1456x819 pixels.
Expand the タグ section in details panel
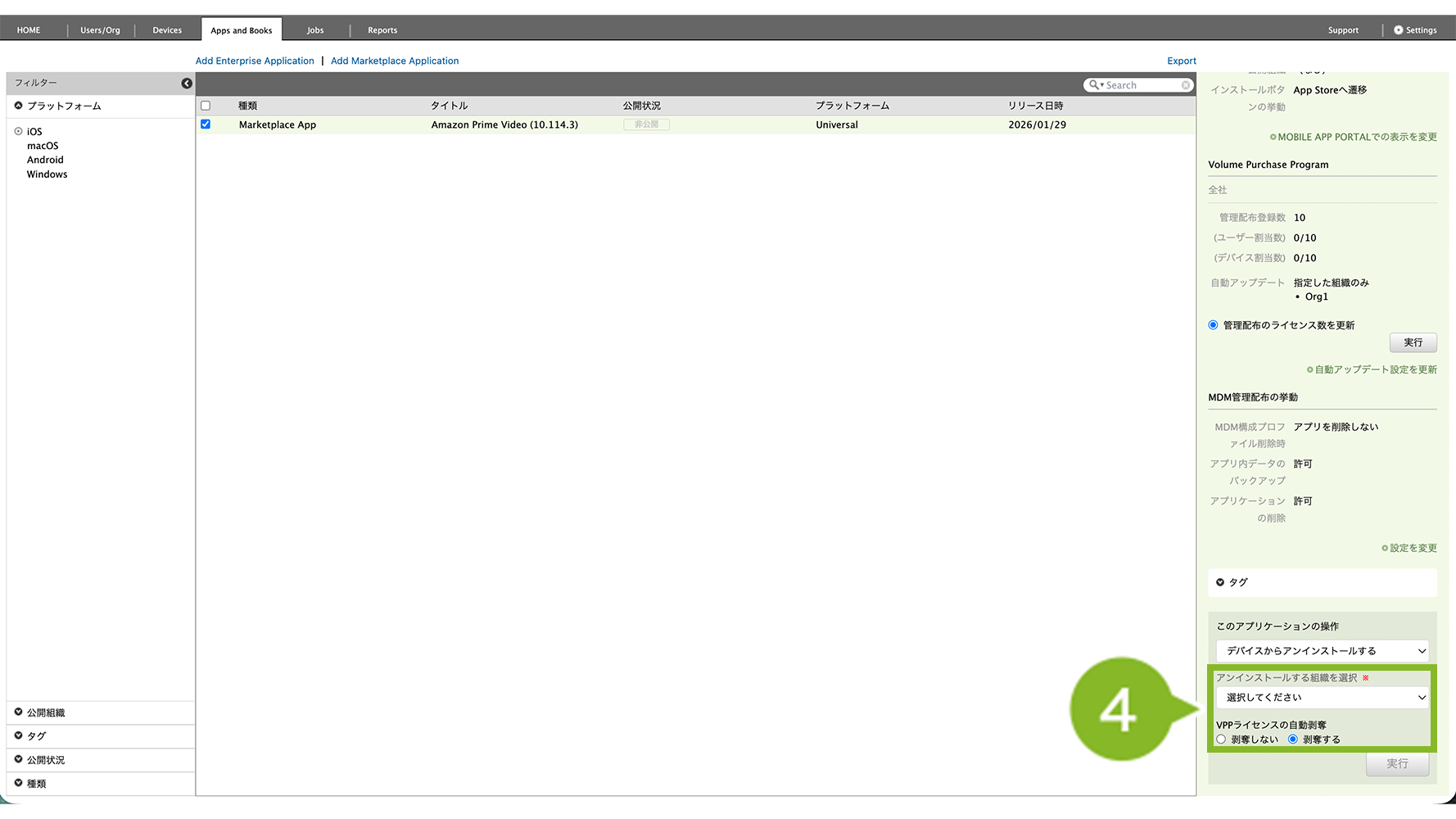(1220, 582)
